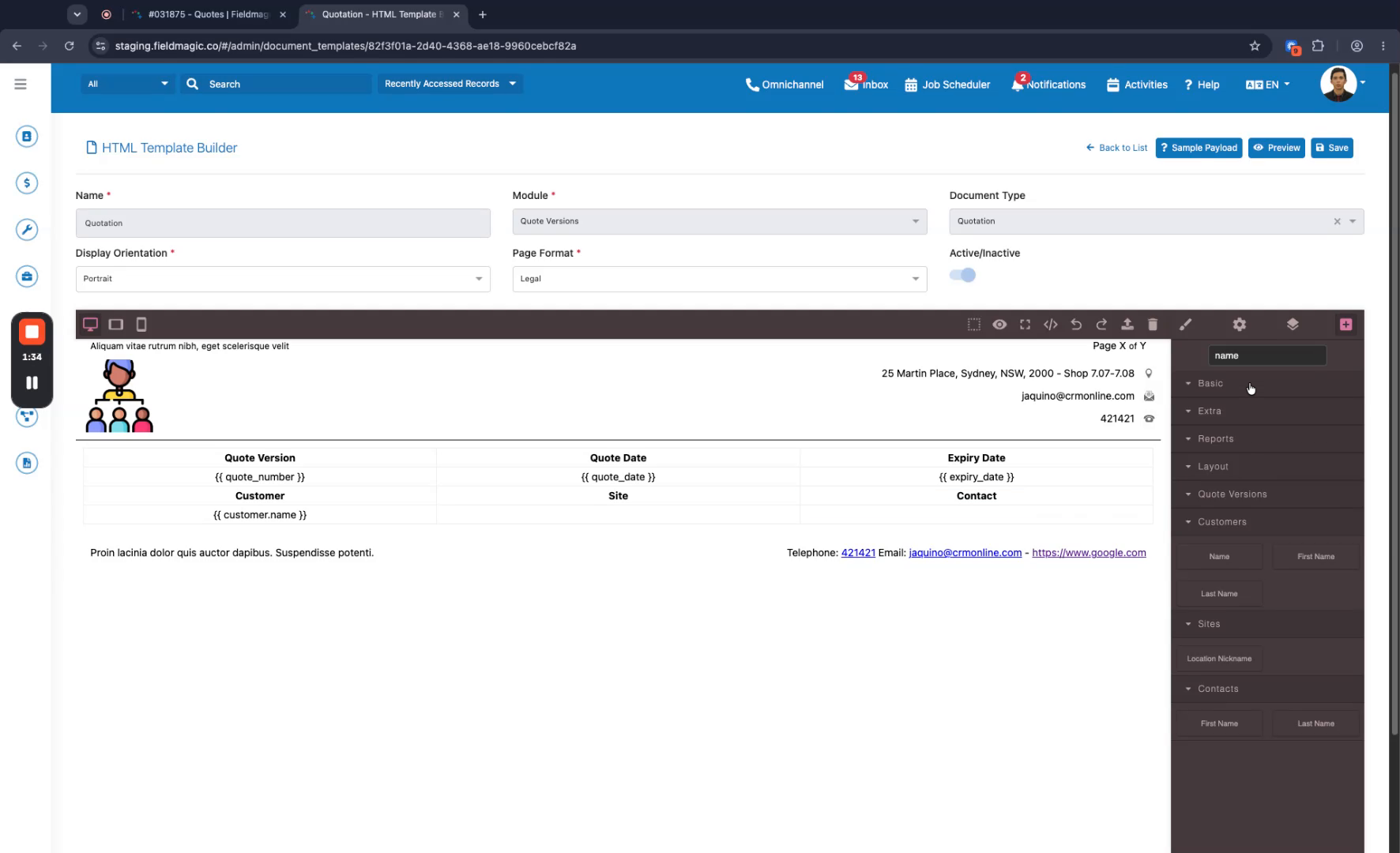The width and height of the screenshot is (1400, 853).
Task: Expand the Reports blocks category
Action: [x=1267, y=439]
